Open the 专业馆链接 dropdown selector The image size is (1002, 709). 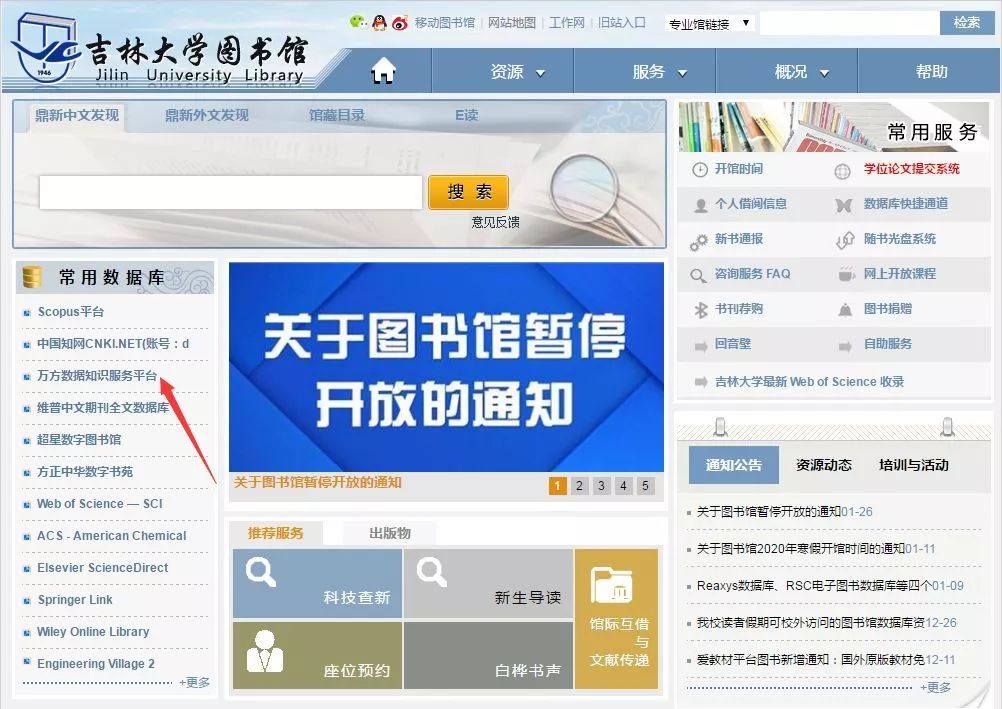coord(709,24)
